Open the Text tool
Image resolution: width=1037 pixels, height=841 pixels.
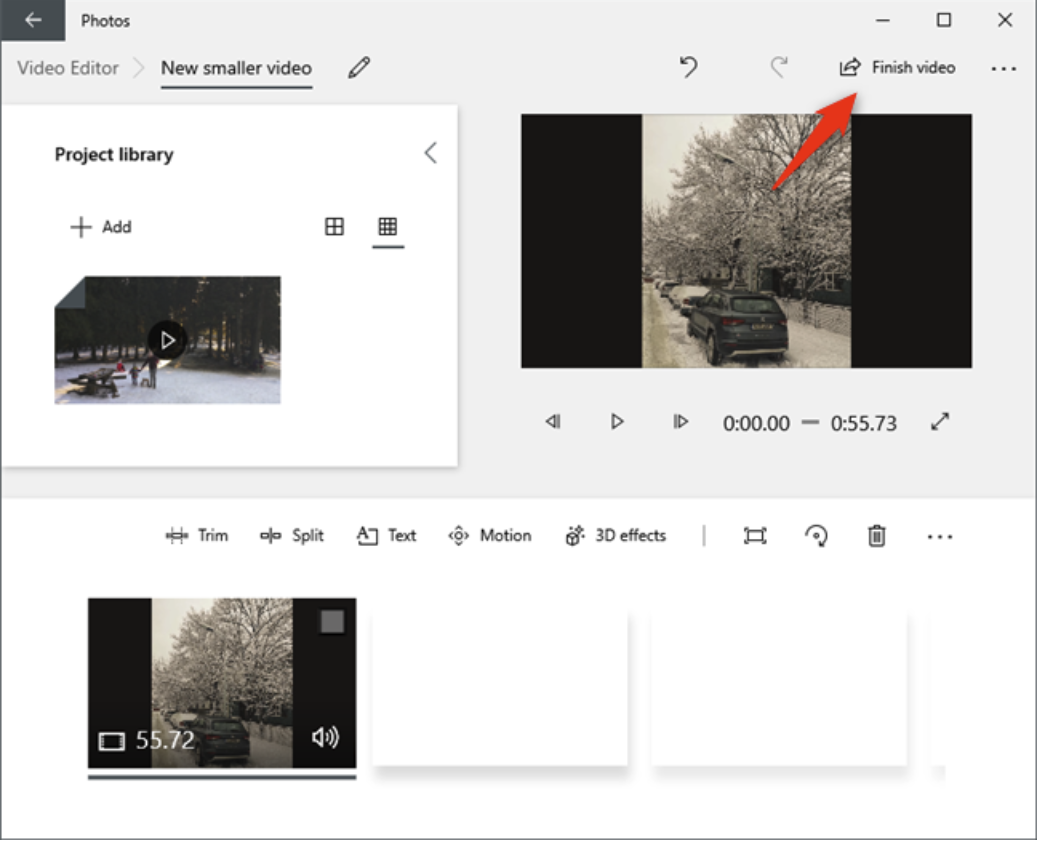(x=386, y=535)
